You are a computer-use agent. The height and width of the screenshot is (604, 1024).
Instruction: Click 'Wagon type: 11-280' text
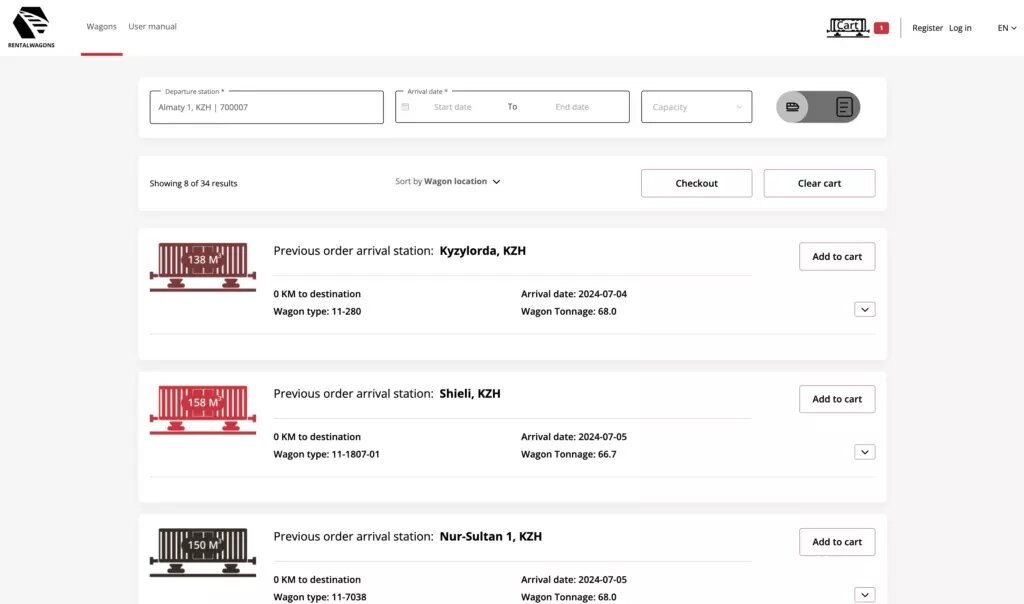pyautogui.click(x=317, y=311)
